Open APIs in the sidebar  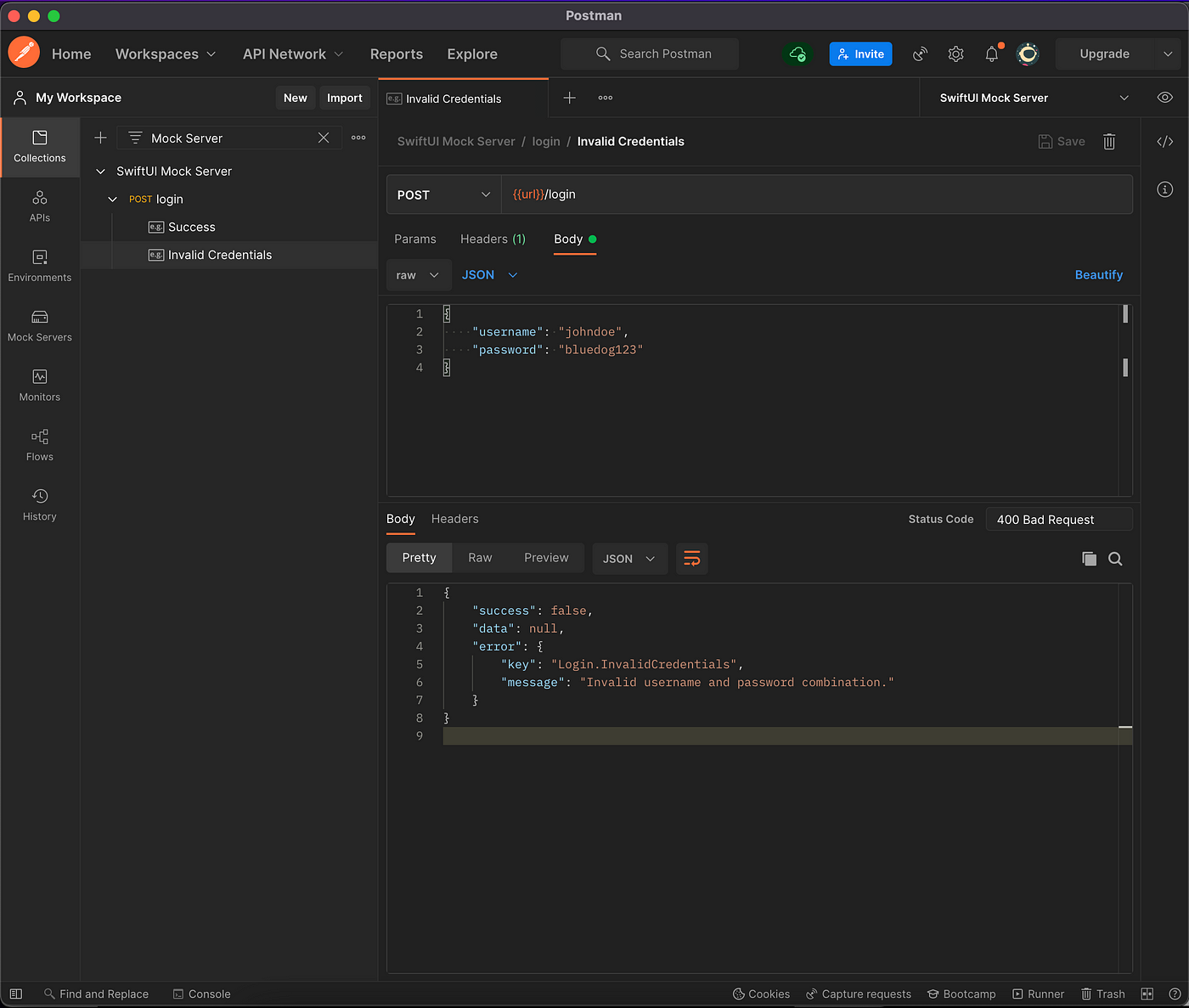[x=40, y=207]
